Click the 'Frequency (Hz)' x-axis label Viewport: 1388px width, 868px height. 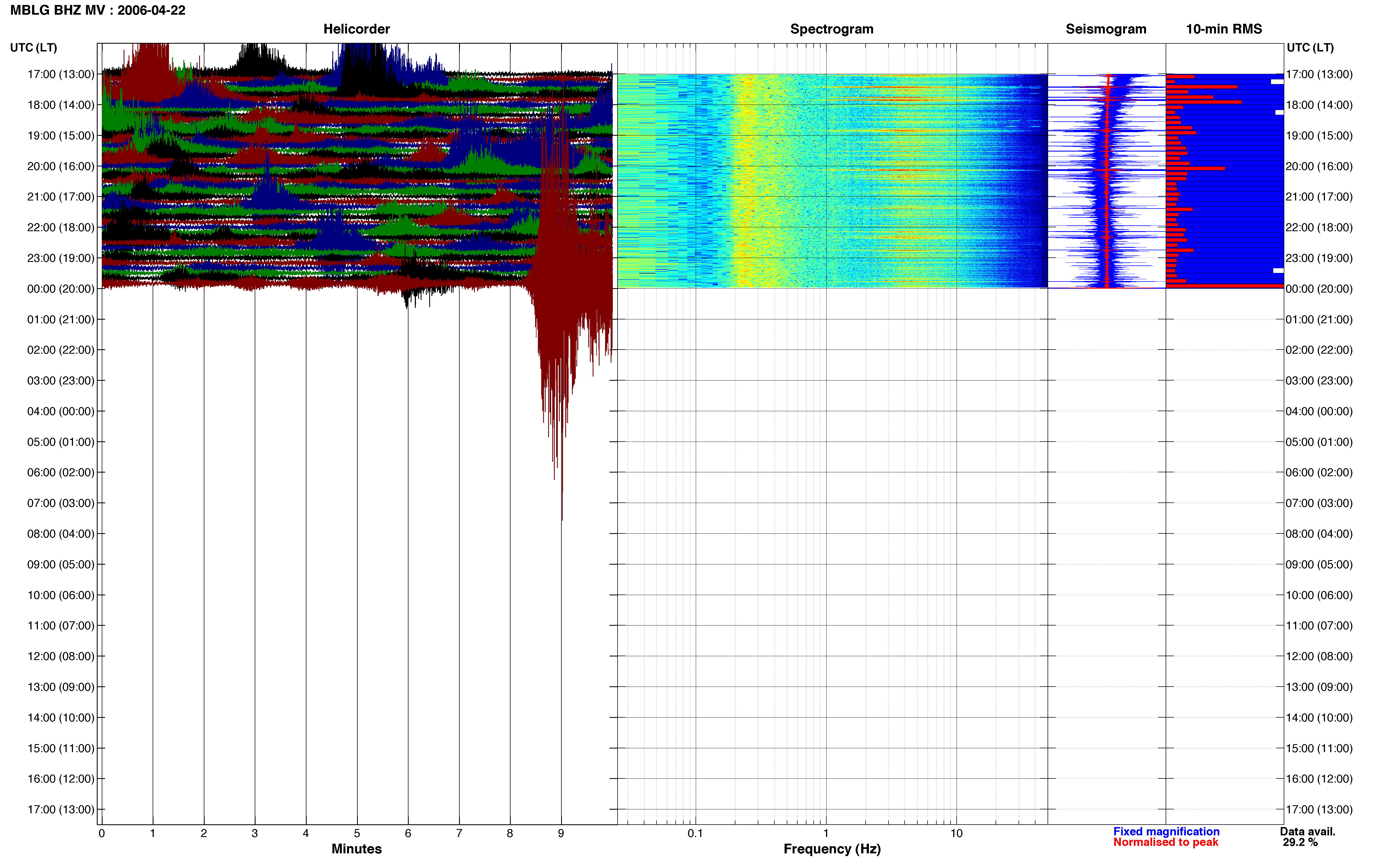tap(832, 849)
